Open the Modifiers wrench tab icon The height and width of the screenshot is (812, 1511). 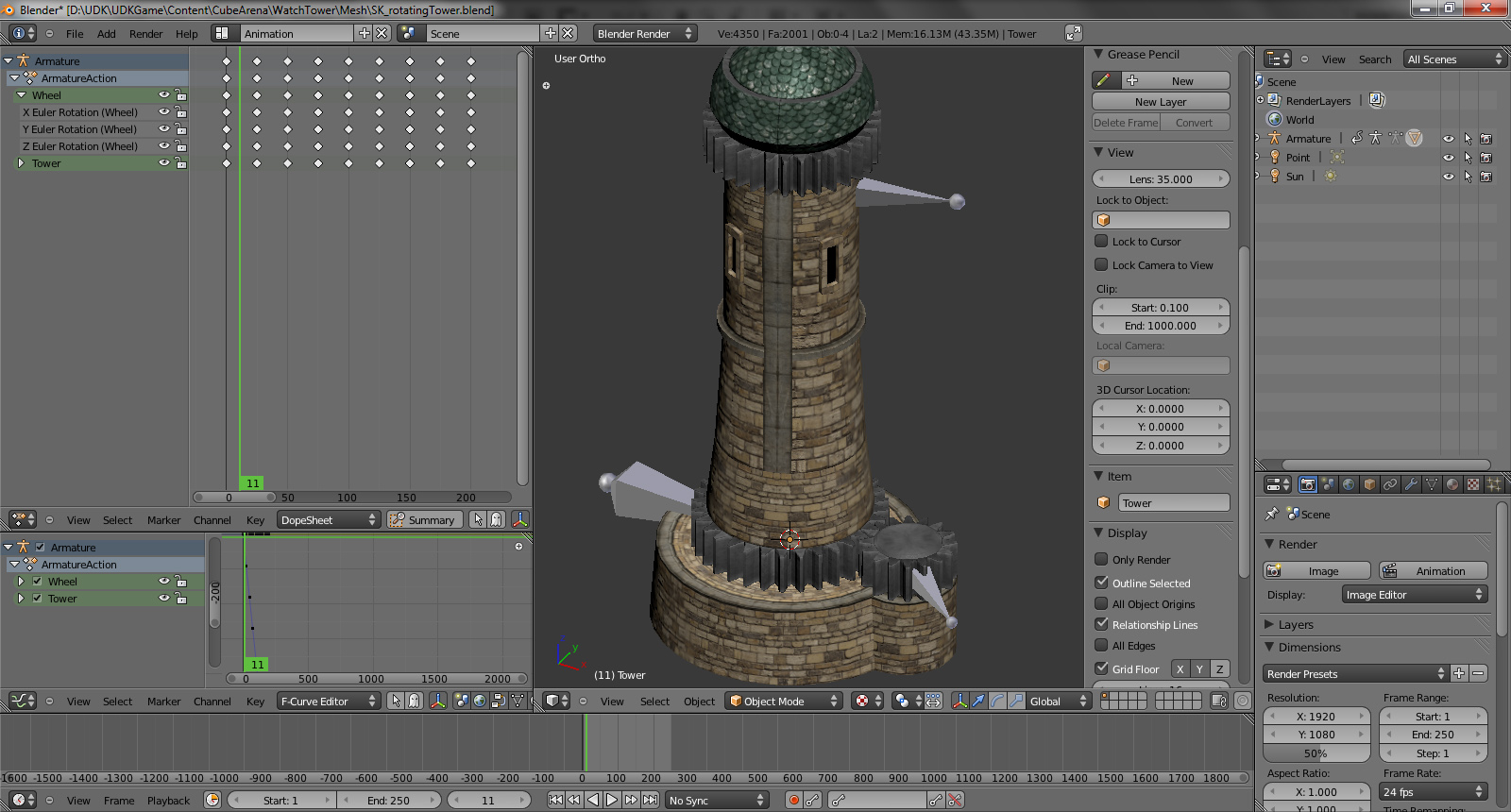[1411, 484]
